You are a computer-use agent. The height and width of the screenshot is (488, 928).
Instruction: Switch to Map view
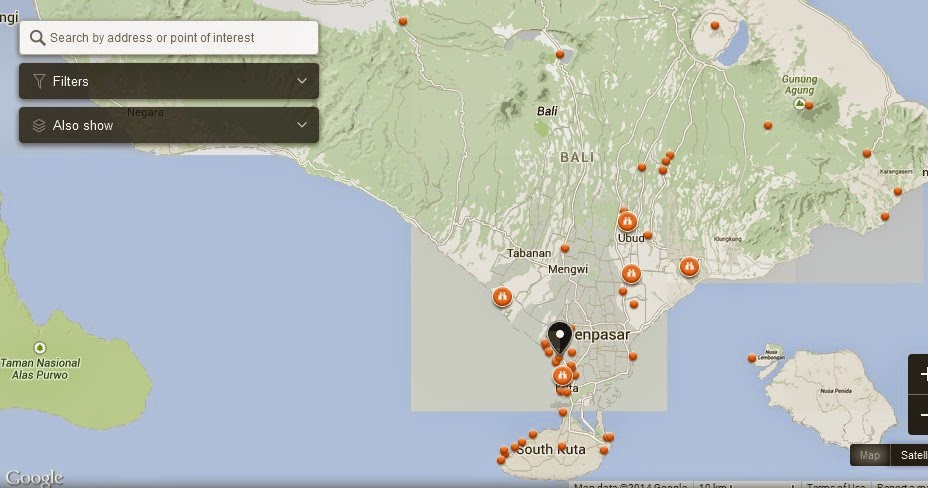point(869,455)
